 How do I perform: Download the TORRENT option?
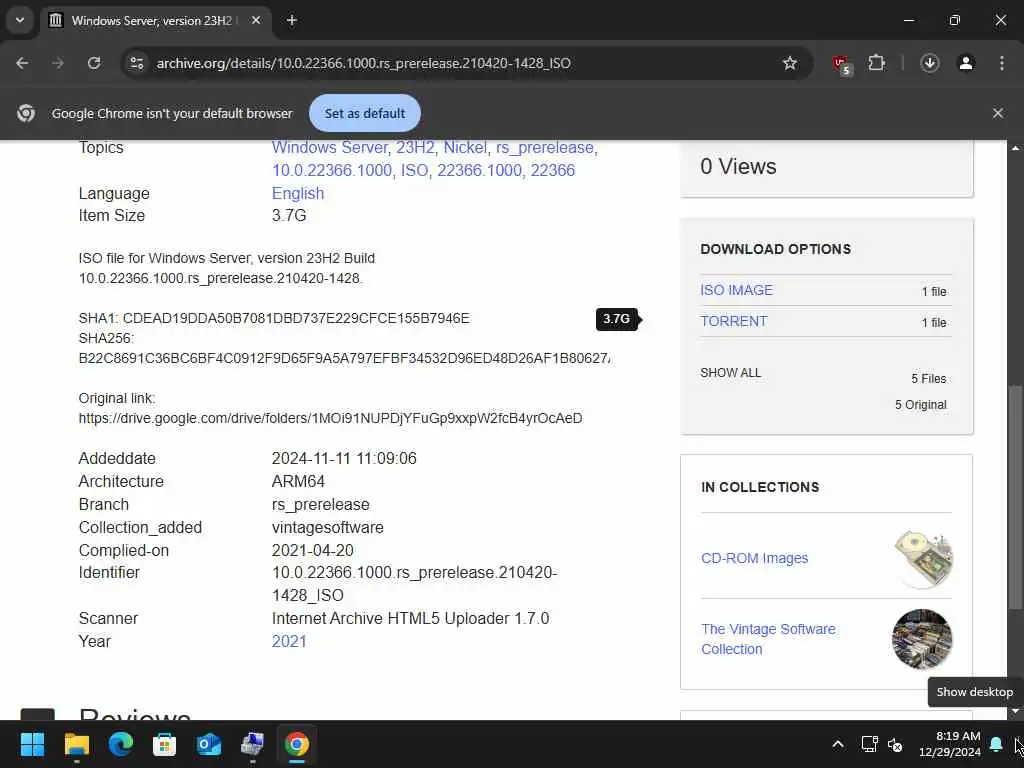[733, 321]
